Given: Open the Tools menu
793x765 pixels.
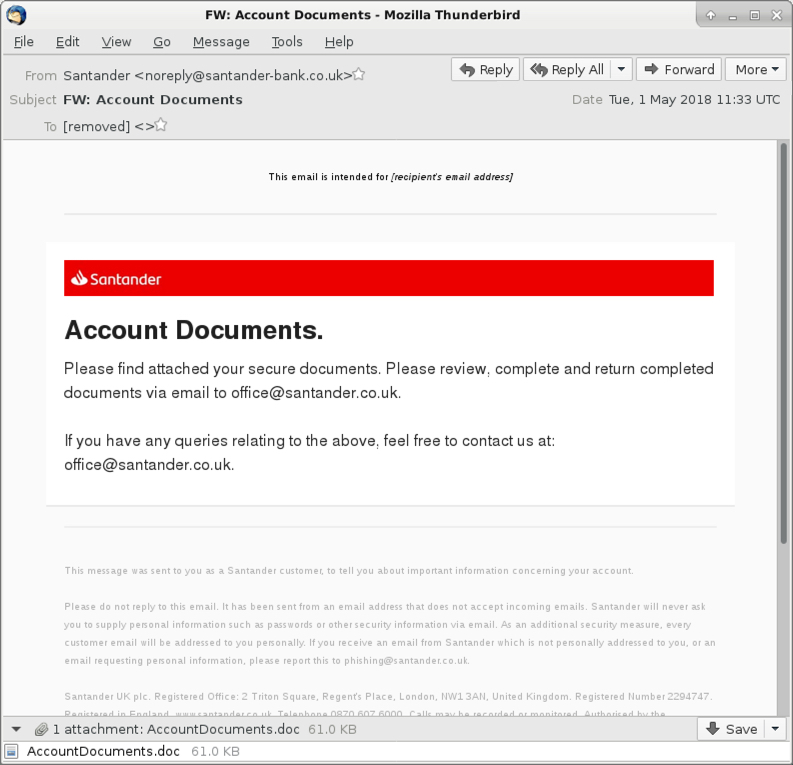Looking at the screenshot, I should point(287,42).
